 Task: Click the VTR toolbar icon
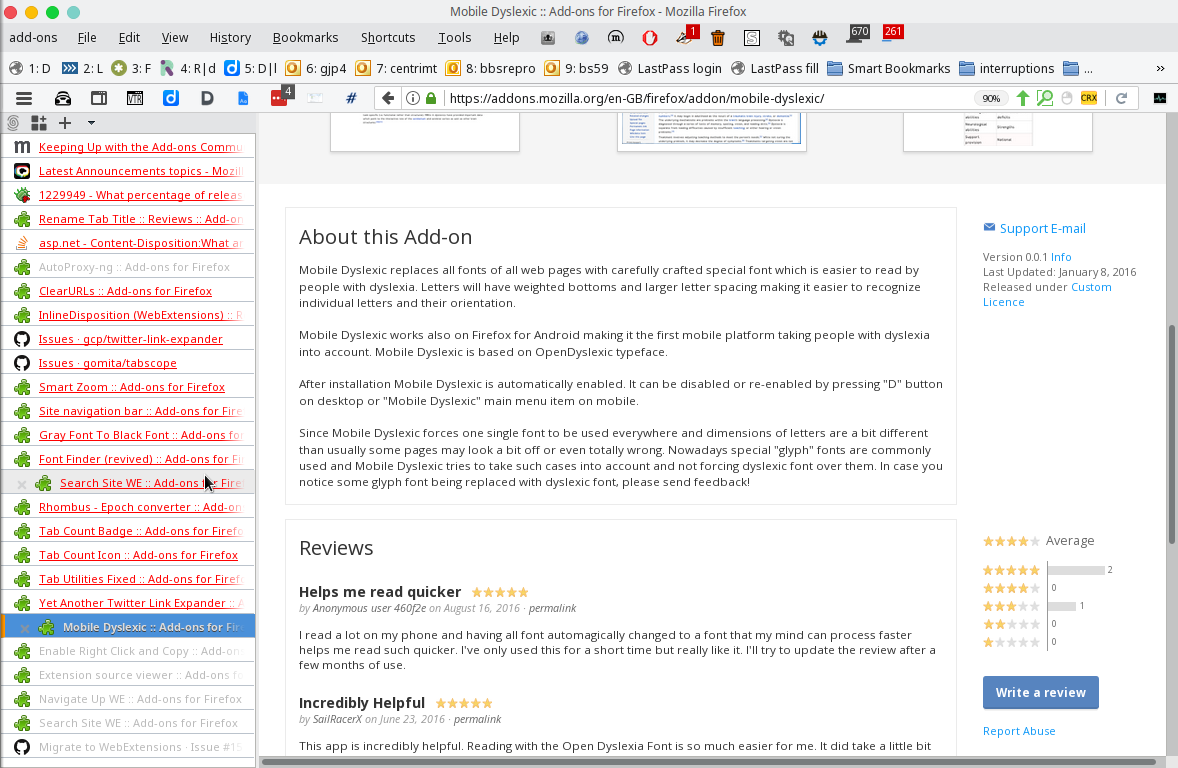point(134,98)
